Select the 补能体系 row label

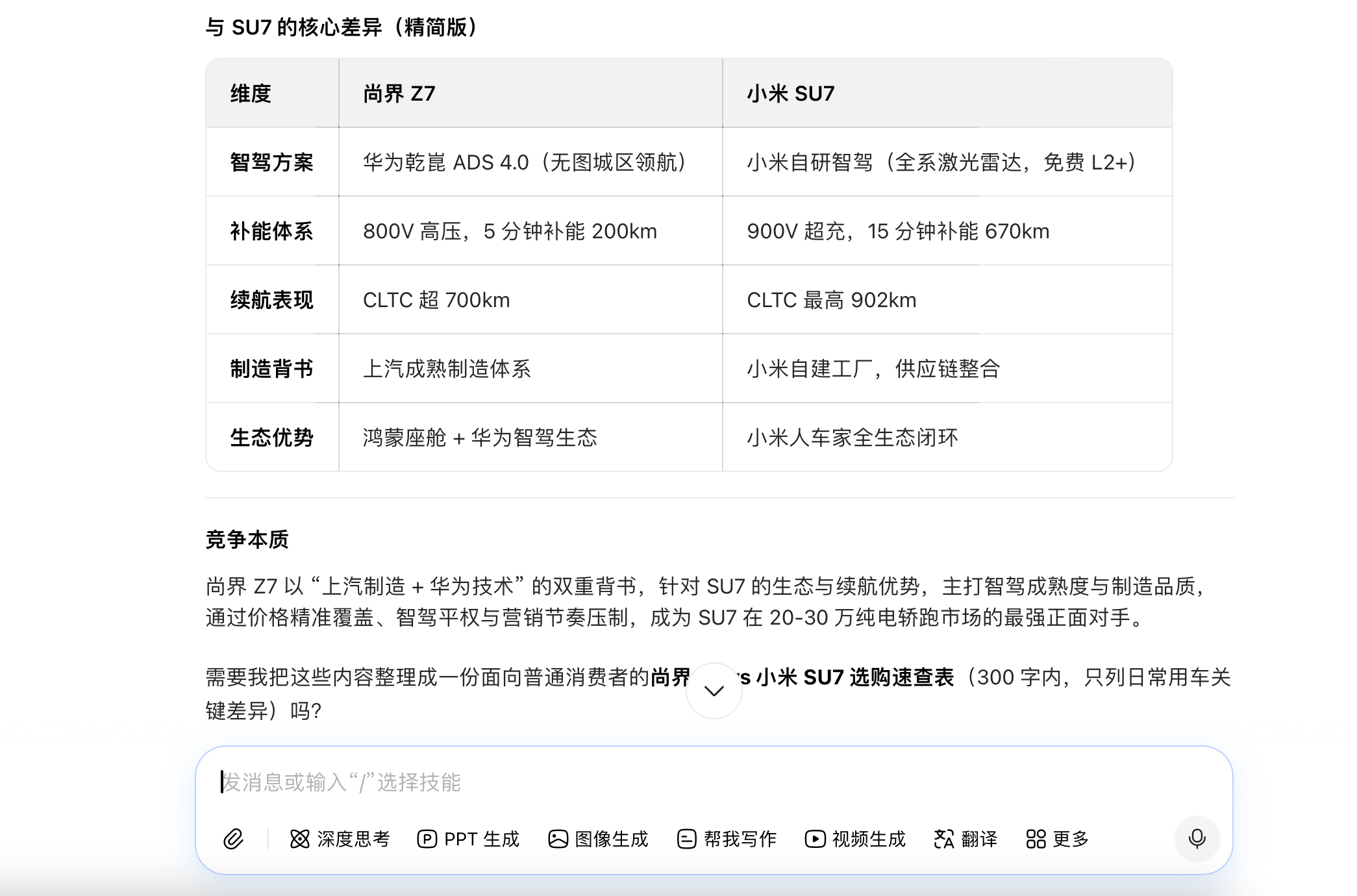click(271, 231)
